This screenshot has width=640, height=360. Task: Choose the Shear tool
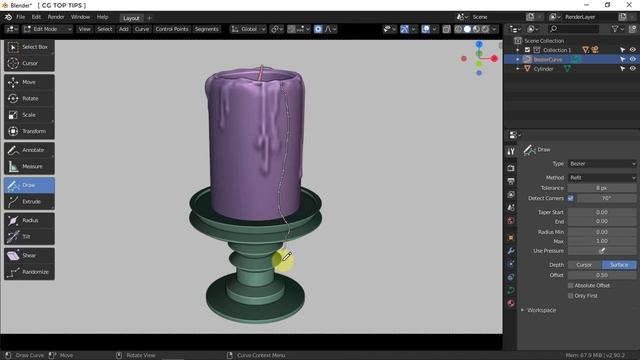pos(29,256)
